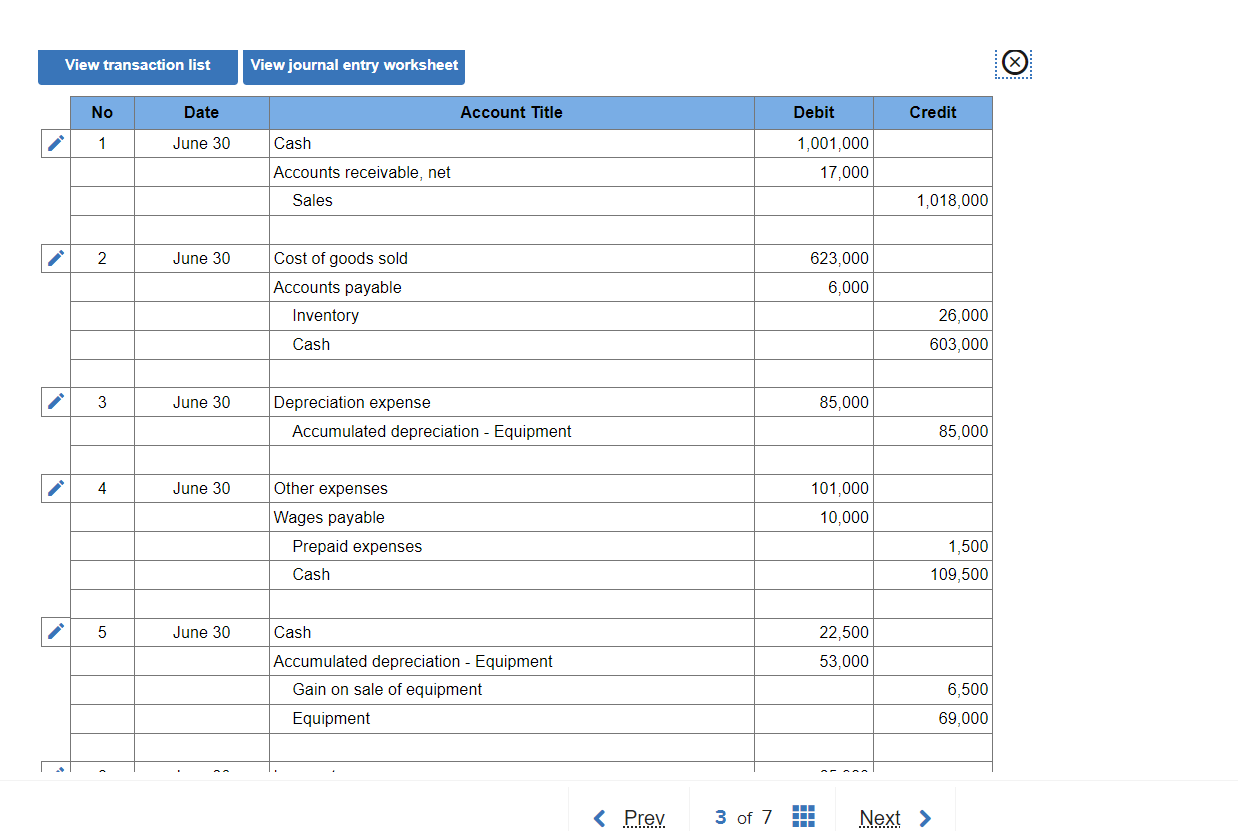The height and width of the screenshot is (831, 1238).
Task: Click the 26,000 credit amount
Action: [963, 316]
